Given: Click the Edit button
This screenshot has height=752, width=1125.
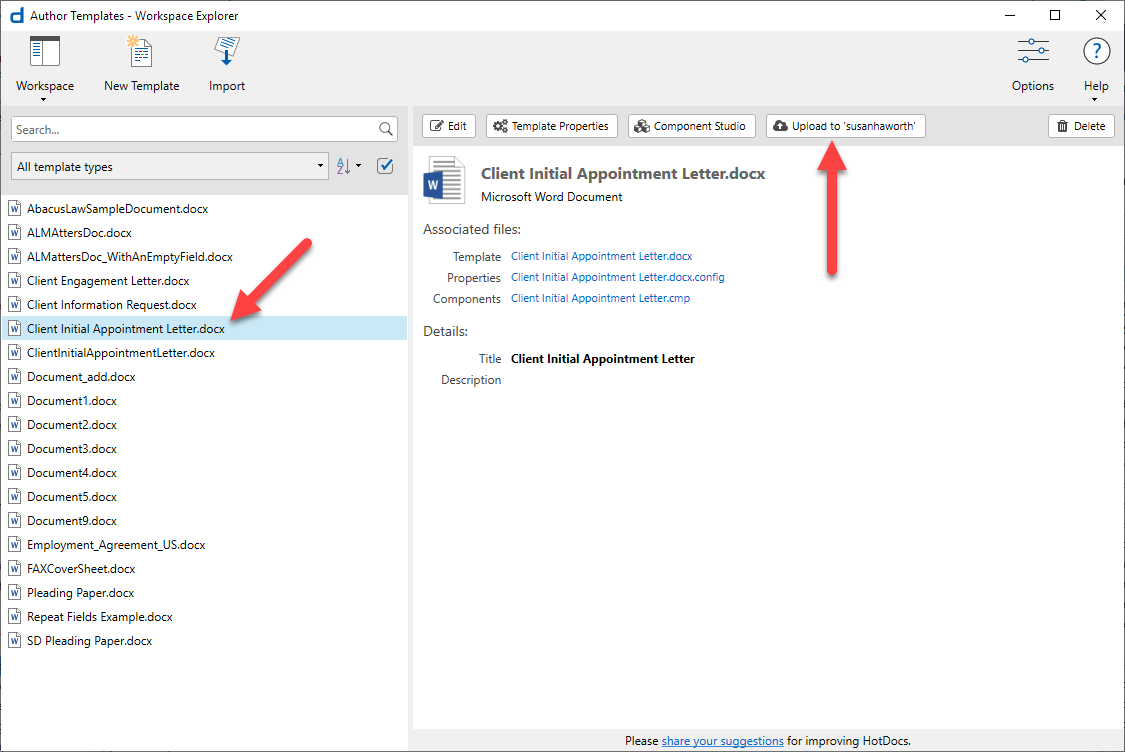Looking at the screenshot, I should coord(448,126).
